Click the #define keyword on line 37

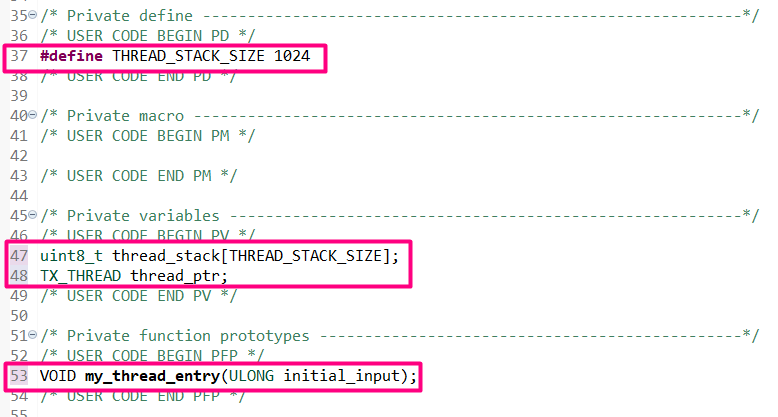[71, 56]
